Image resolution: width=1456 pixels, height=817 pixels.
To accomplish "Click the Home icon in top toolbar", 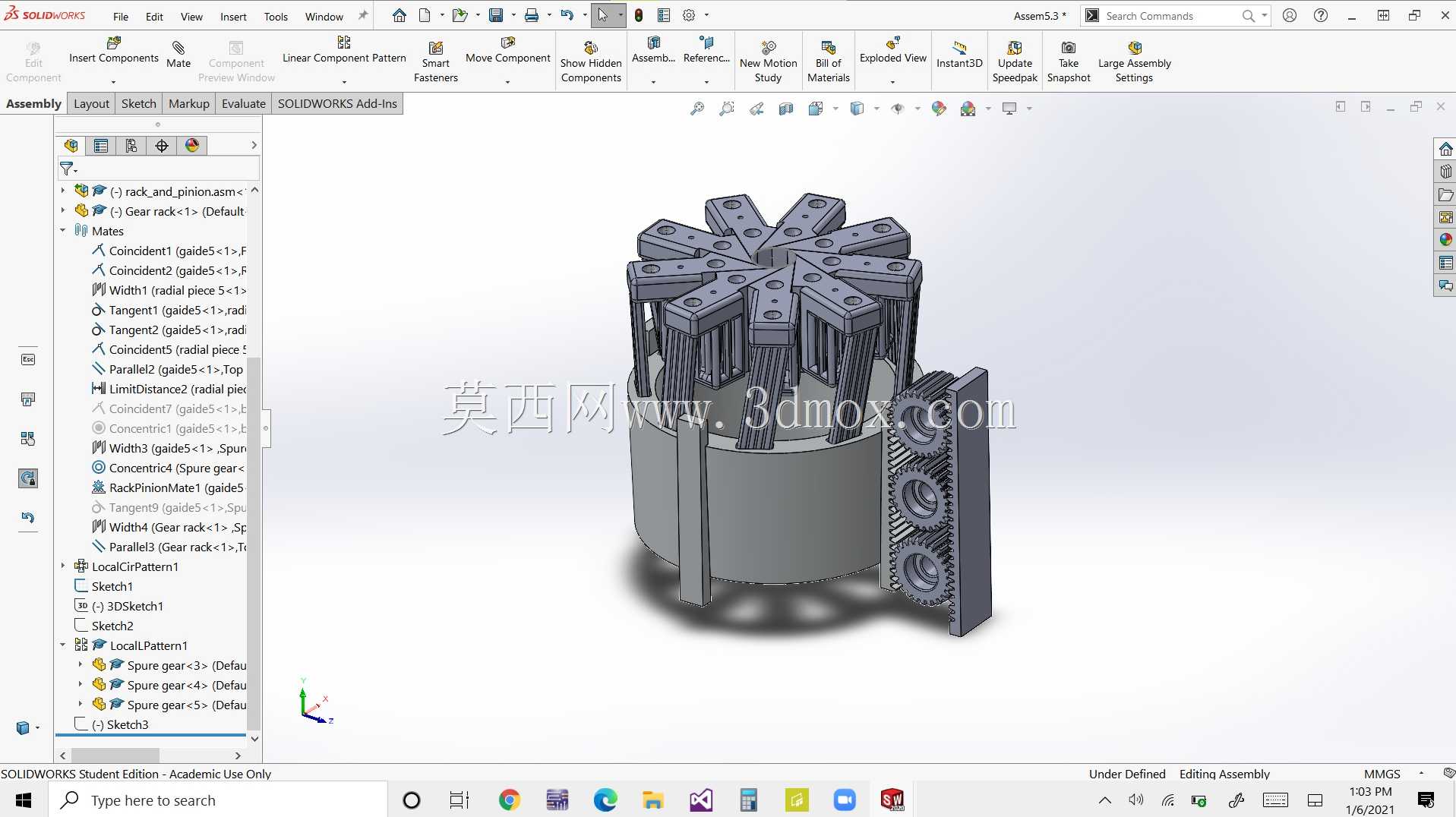I will [399, 15].
